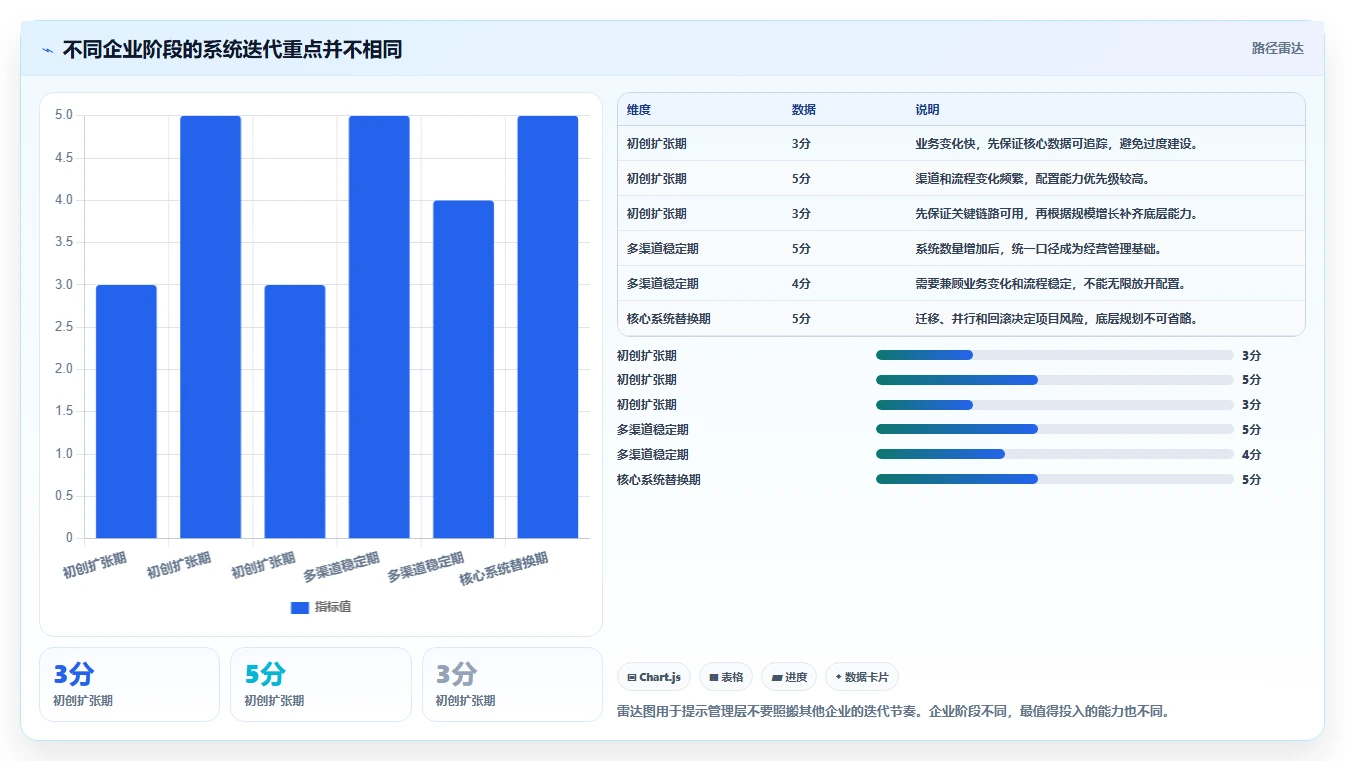Image resolution: width=1345 pixels, height=761 pixels.
Task: Toggle the 指标值 legend color box
Action: [x=299, y=607]
